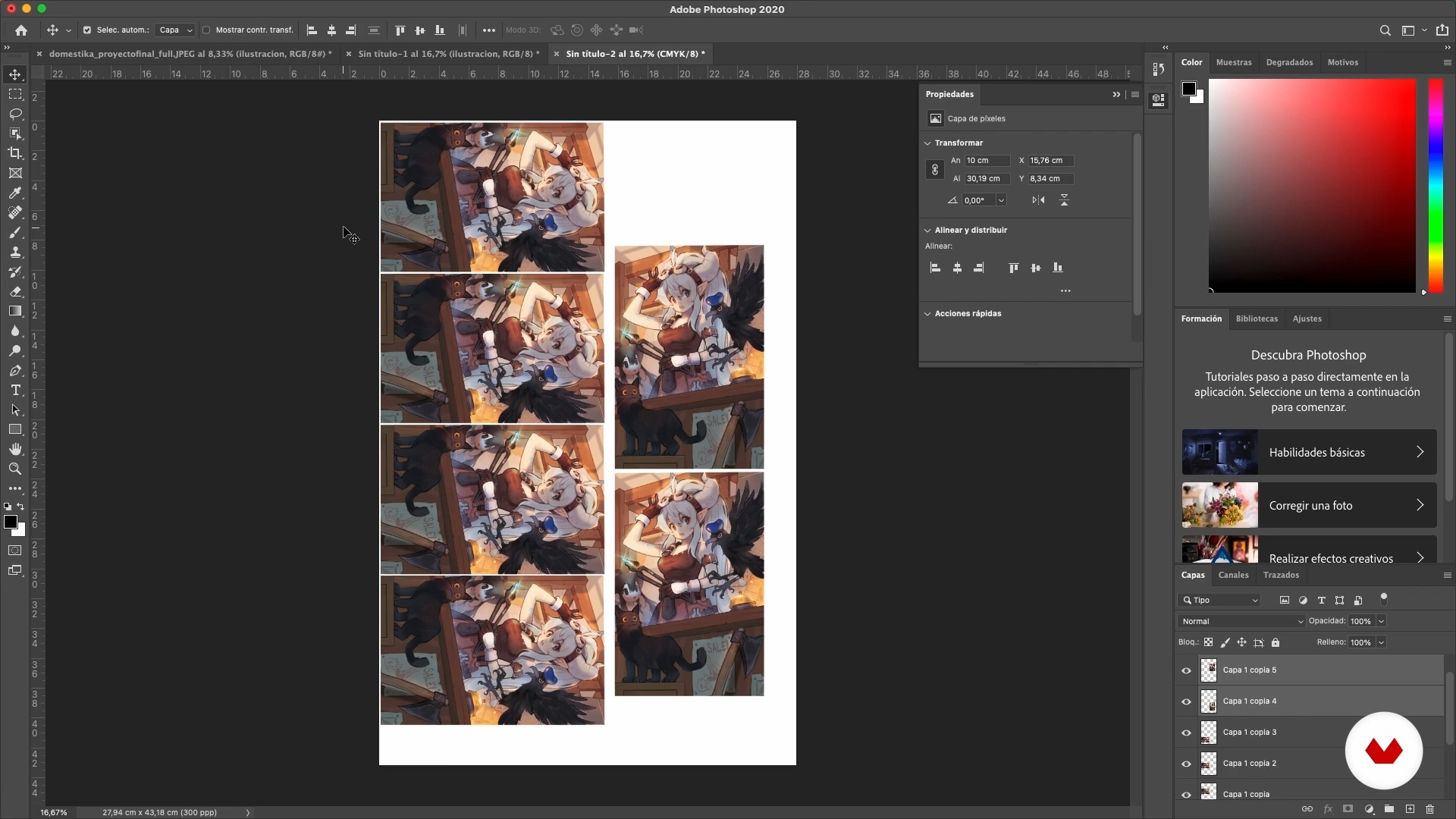Select the Crop tool

(x=15, y=153)
